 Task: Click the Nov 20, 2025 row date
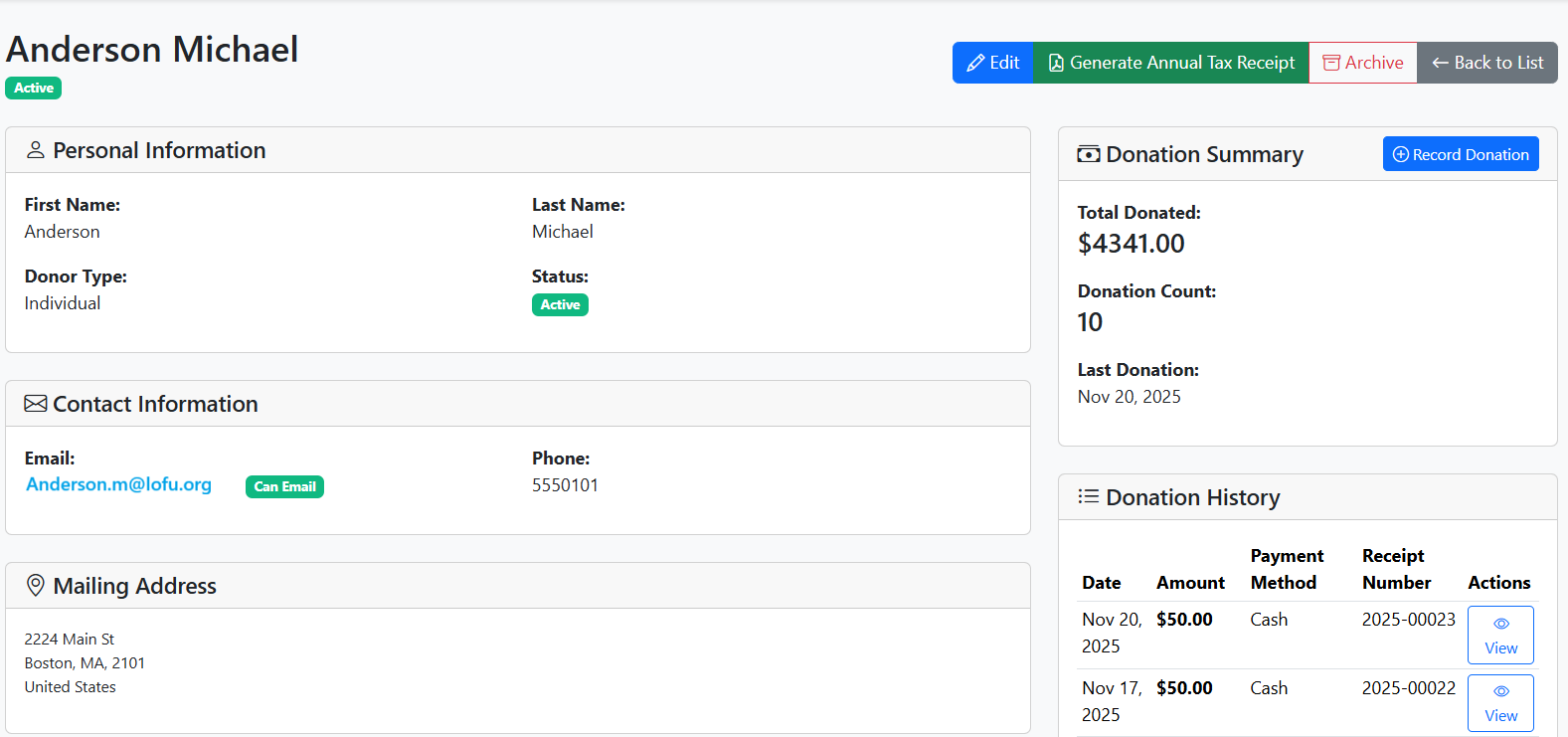(x=1112, y=633)
